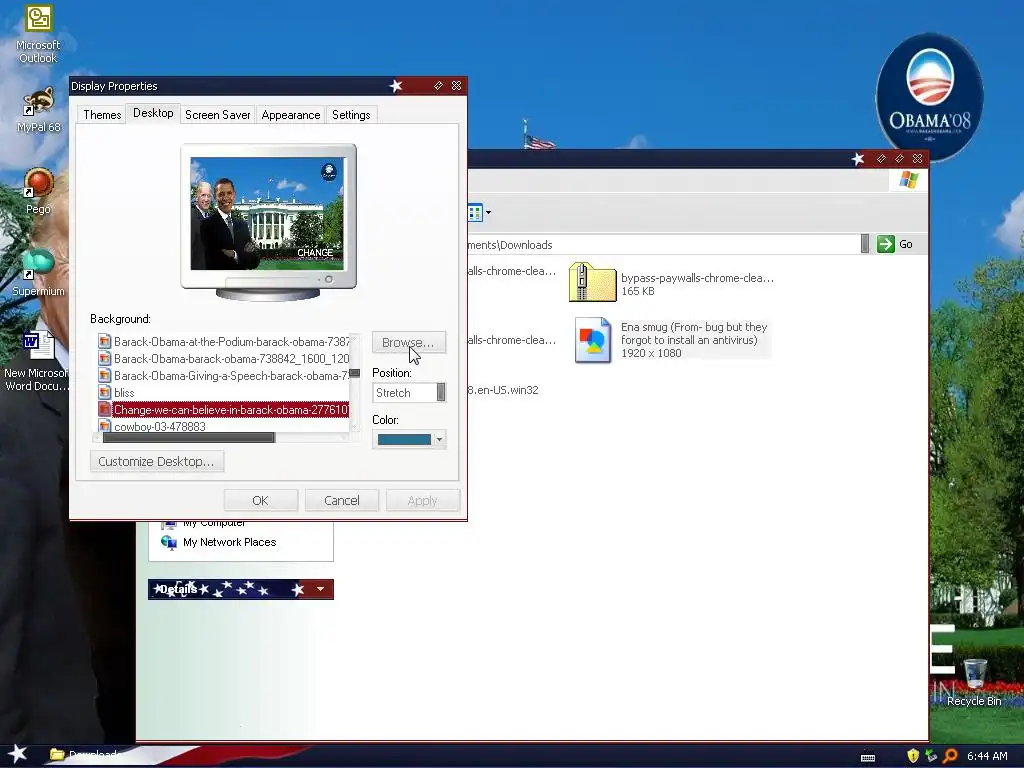
Task: Open the Views dropdown arrow in Explorer
Action: click(x=488, y=212)
